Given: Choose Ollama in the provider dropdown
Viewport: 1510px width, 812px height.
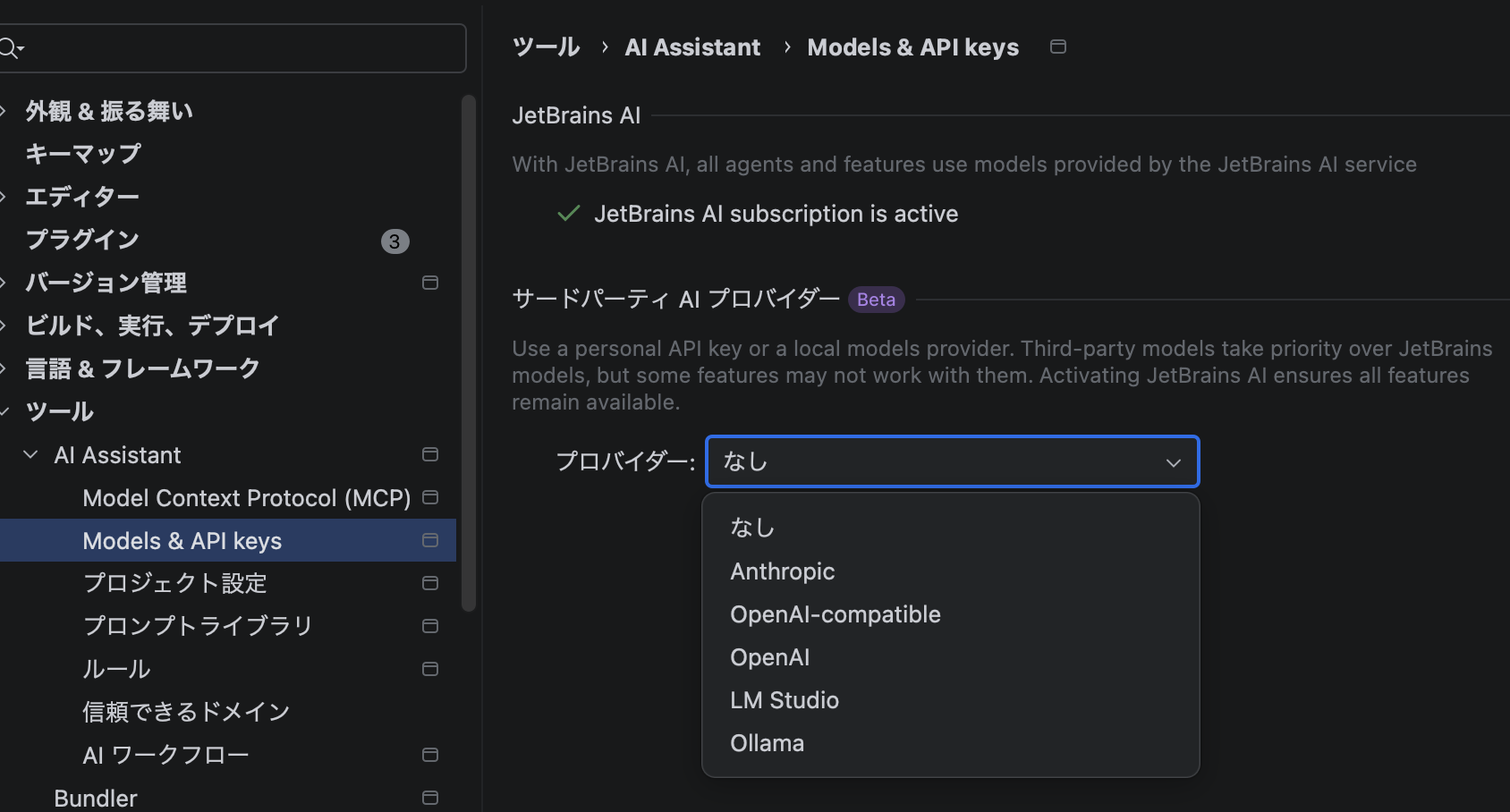Looking at the screenshot, I should pos(767,743).
